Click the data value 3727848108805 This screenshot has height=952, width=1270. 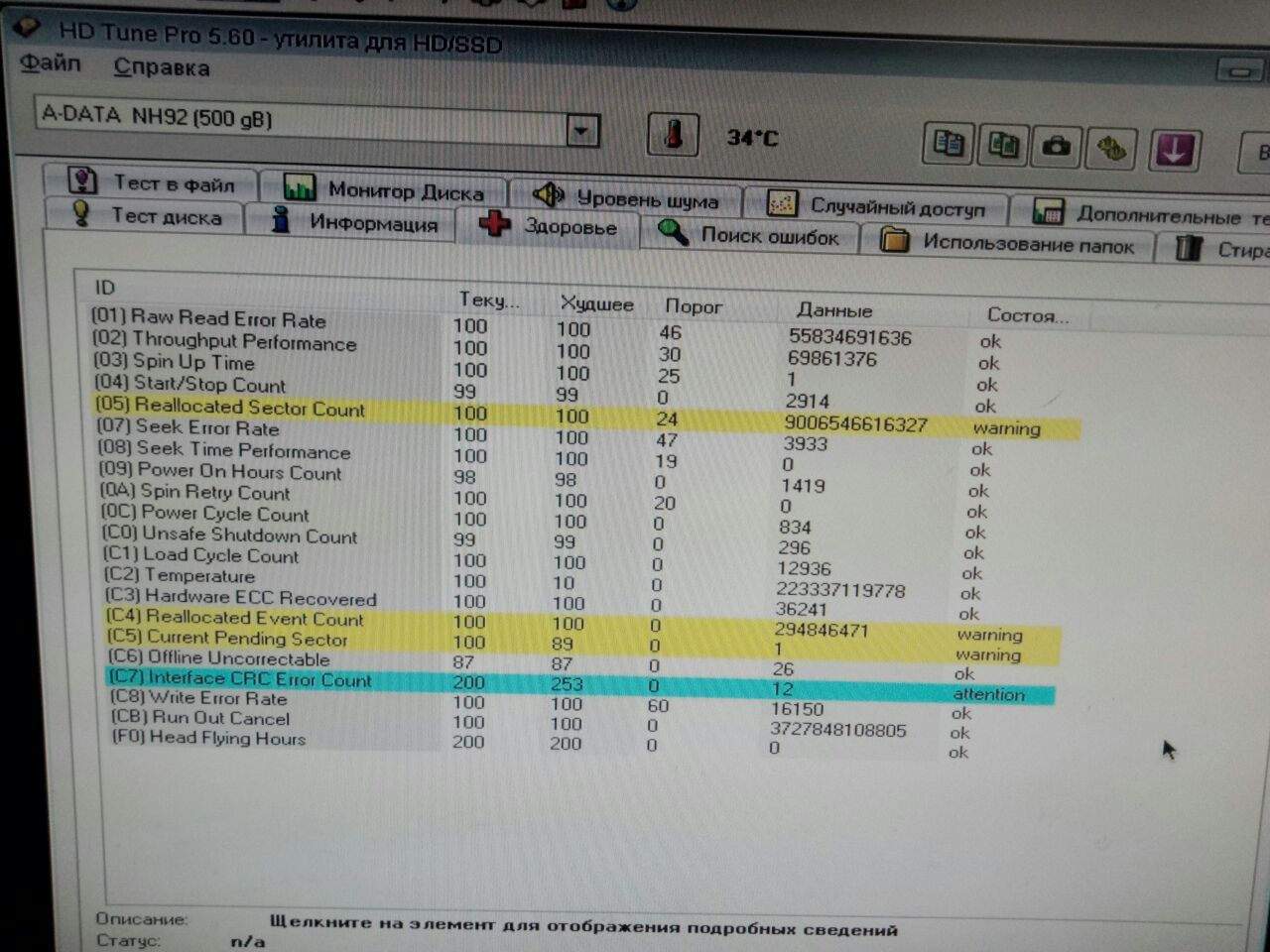click(838, 729)
